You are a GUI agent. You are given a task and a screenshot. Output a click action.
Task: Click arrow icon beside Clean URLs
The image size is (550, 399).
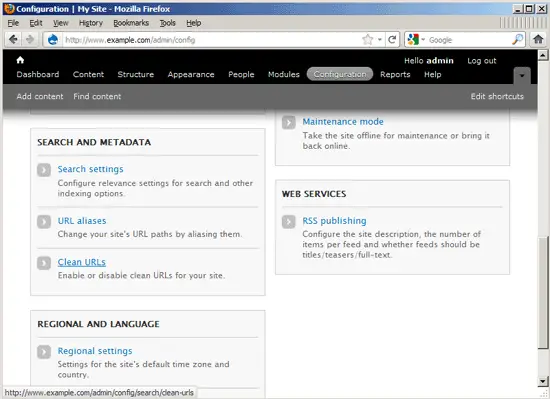pyautogui.click(x=44, y=263)
